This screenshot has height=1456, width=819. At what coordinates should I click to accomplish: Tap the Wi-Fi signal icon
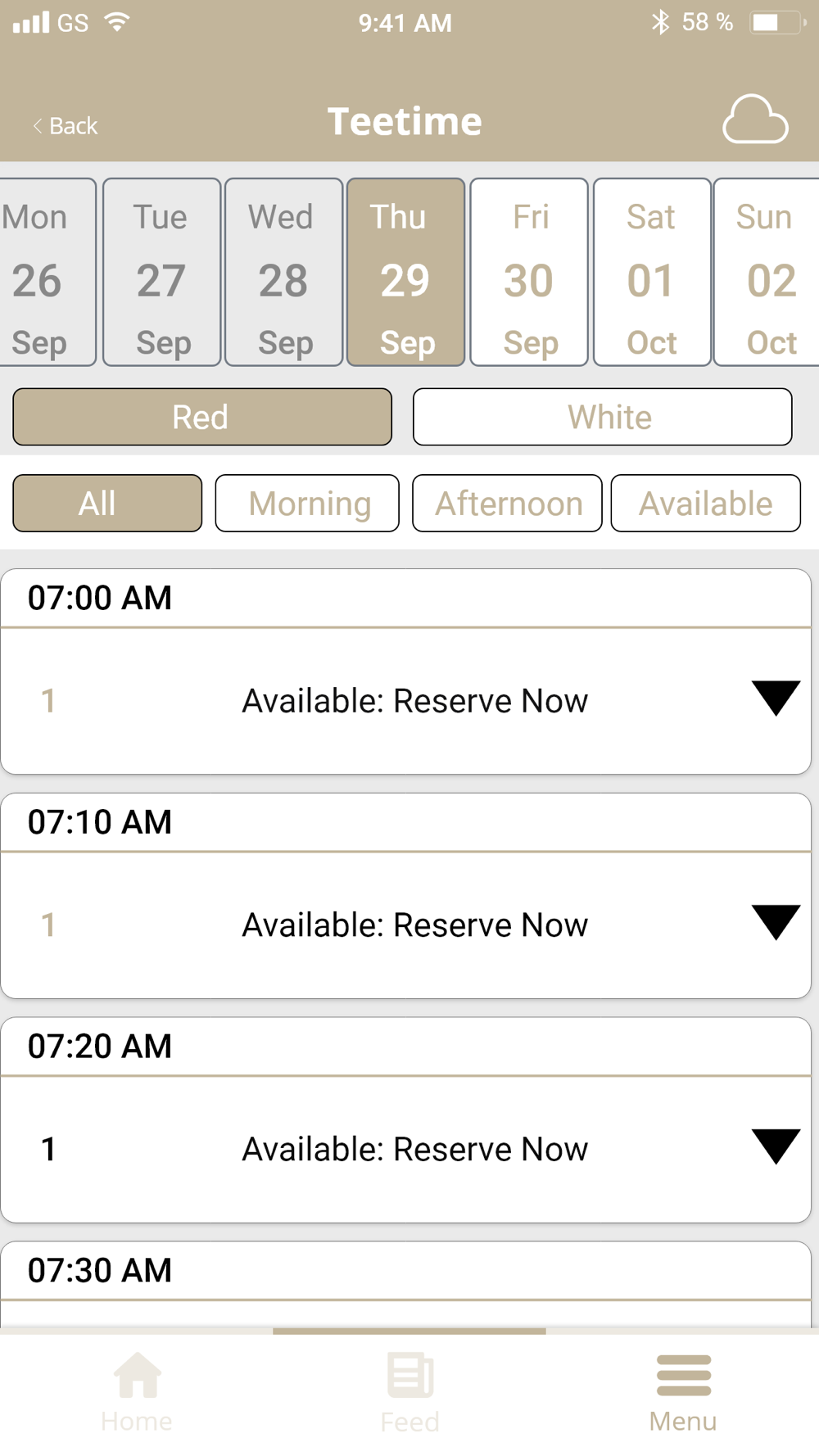(x=118, y=22)
